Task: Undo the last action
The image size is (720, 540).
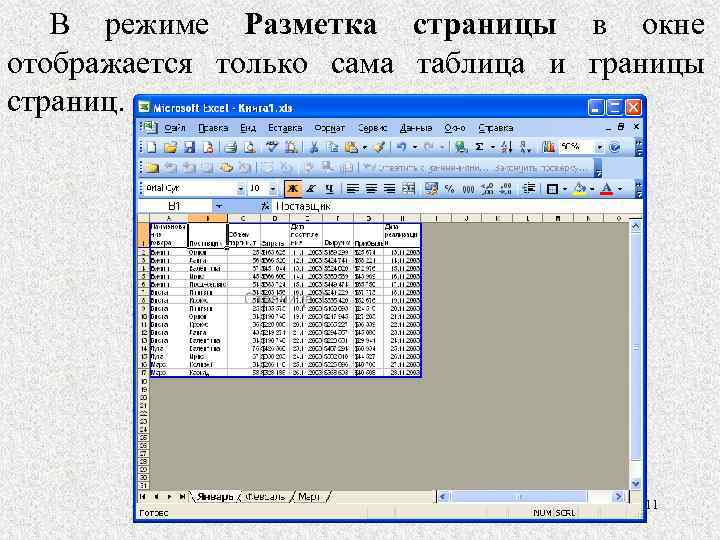Action: (402, 147)
